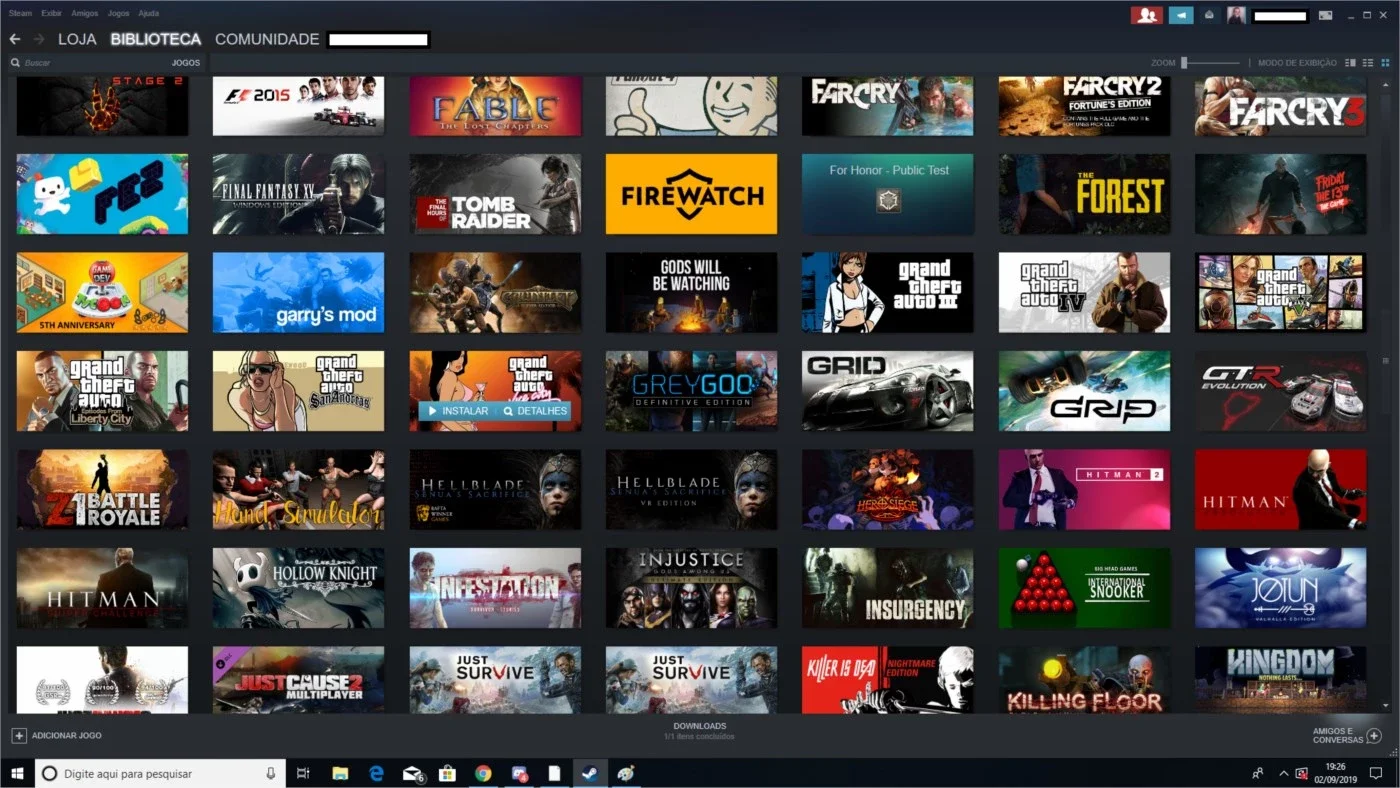The height and width of the screenshot is (788, 1400).
Task: Go back with the left arrow
Action: pos(14,39)
